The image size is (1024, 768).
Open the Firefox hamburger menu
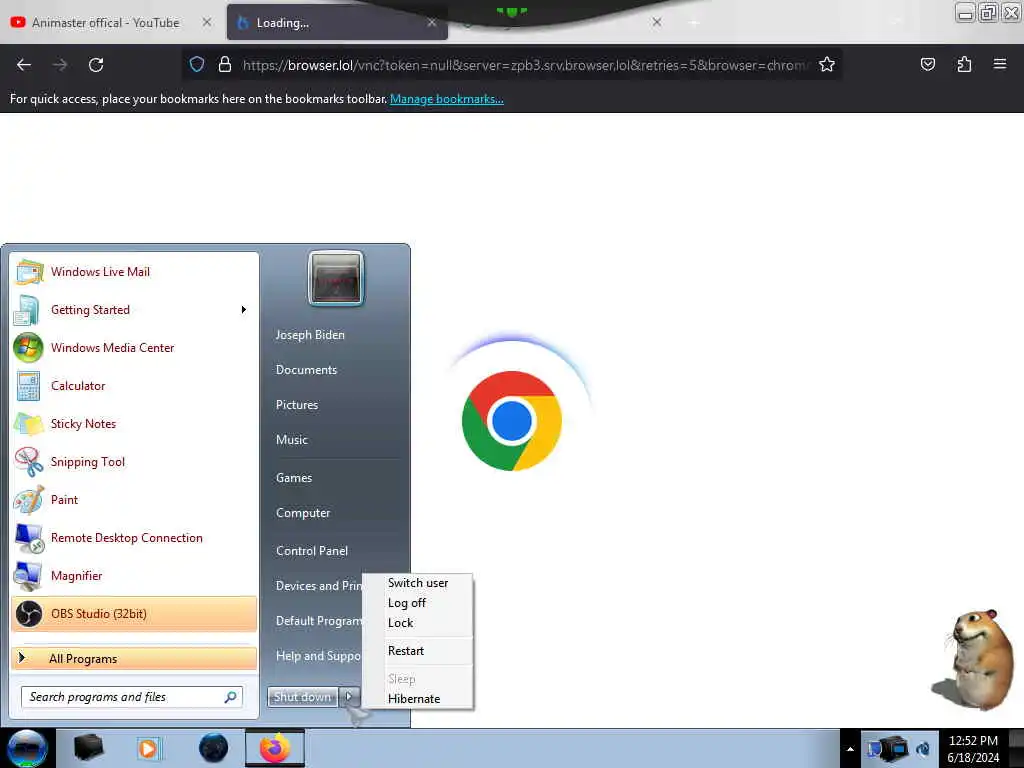click(1000, 64)
